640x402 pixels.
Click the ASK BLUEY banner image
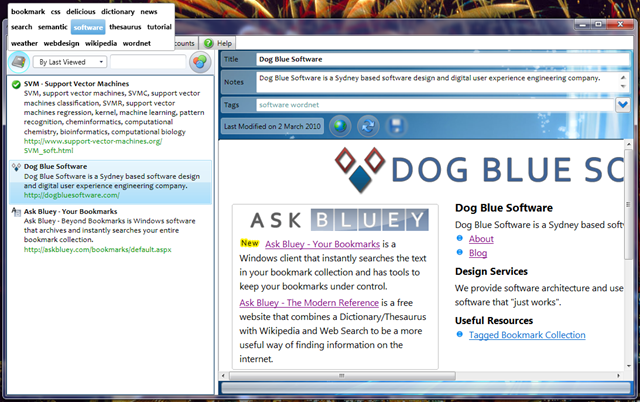[x=339, y=220]
